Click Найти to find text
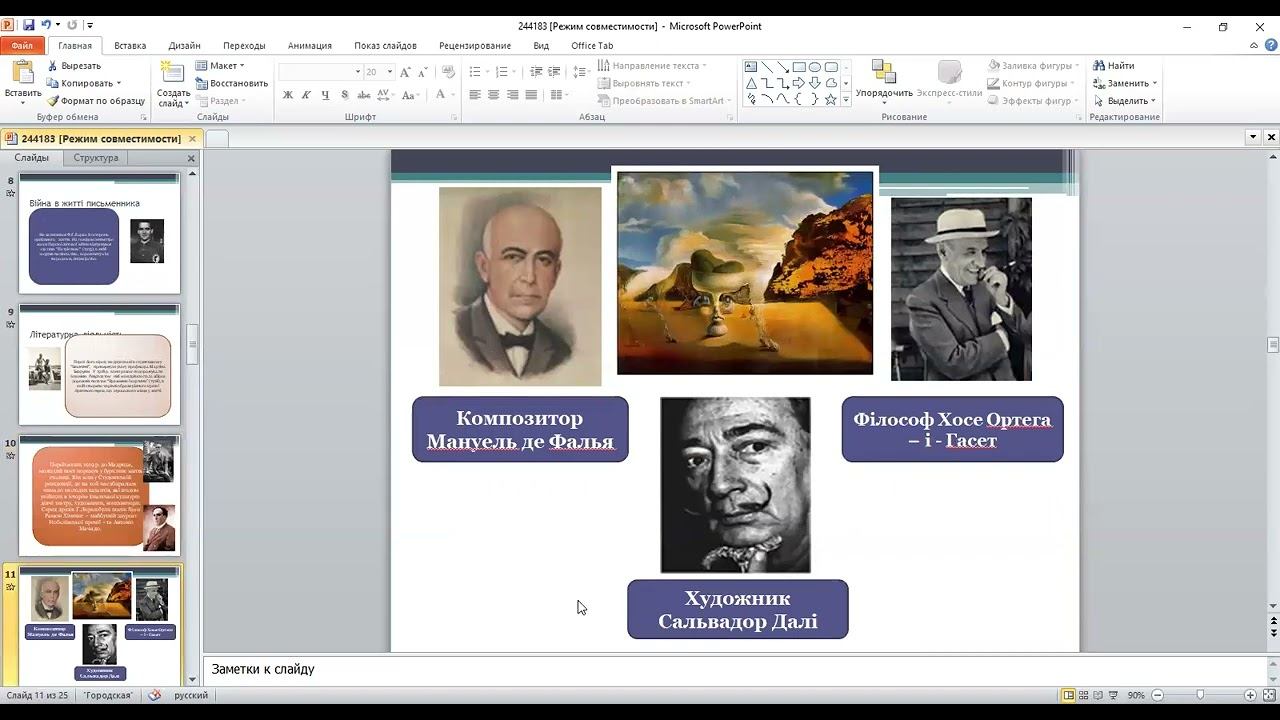1280x720 pixels. 1114,66
